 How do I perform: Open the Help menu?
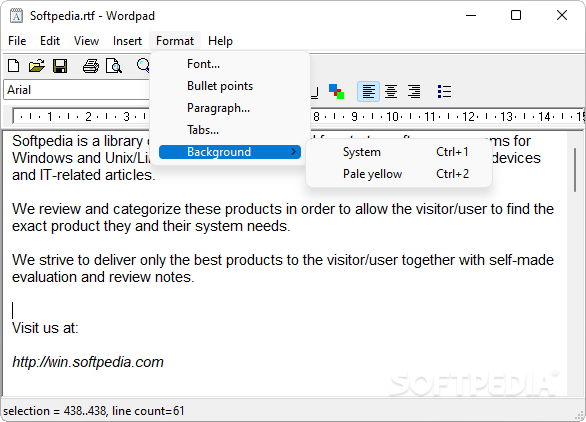coord(220,41)
